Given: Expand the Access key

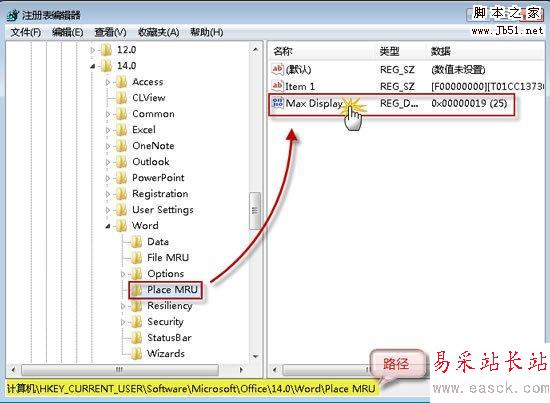Looking at the screenshot, I should pos(108,82).
